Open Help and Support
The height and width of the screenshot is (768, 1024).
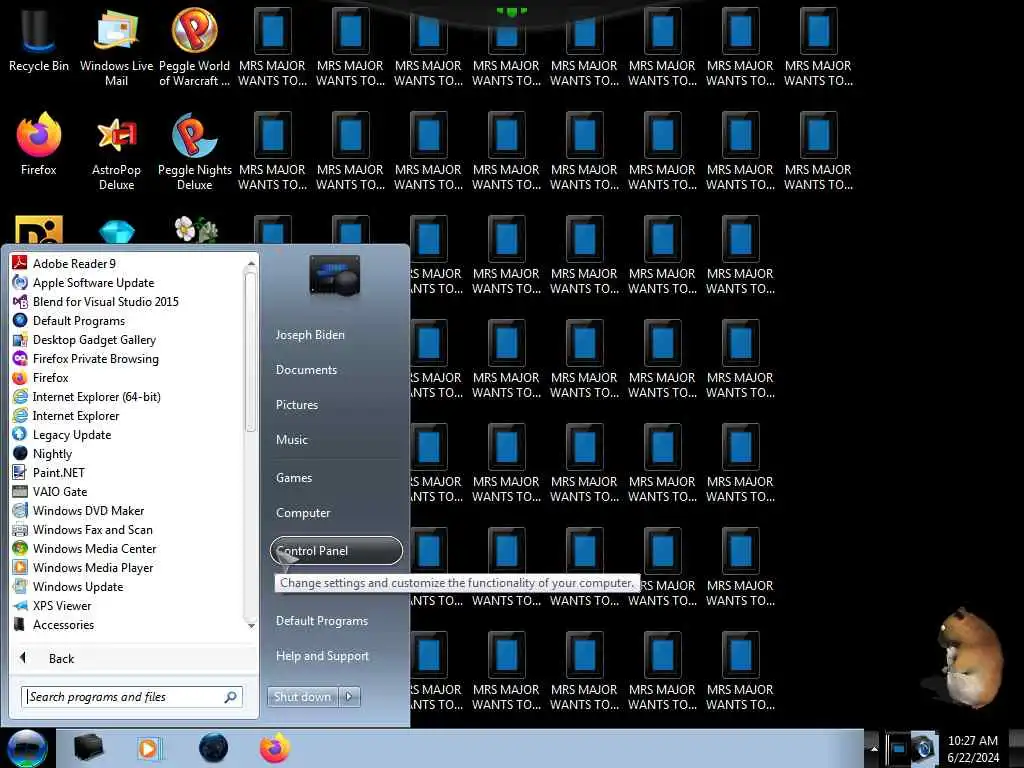(x=322, y=656)
